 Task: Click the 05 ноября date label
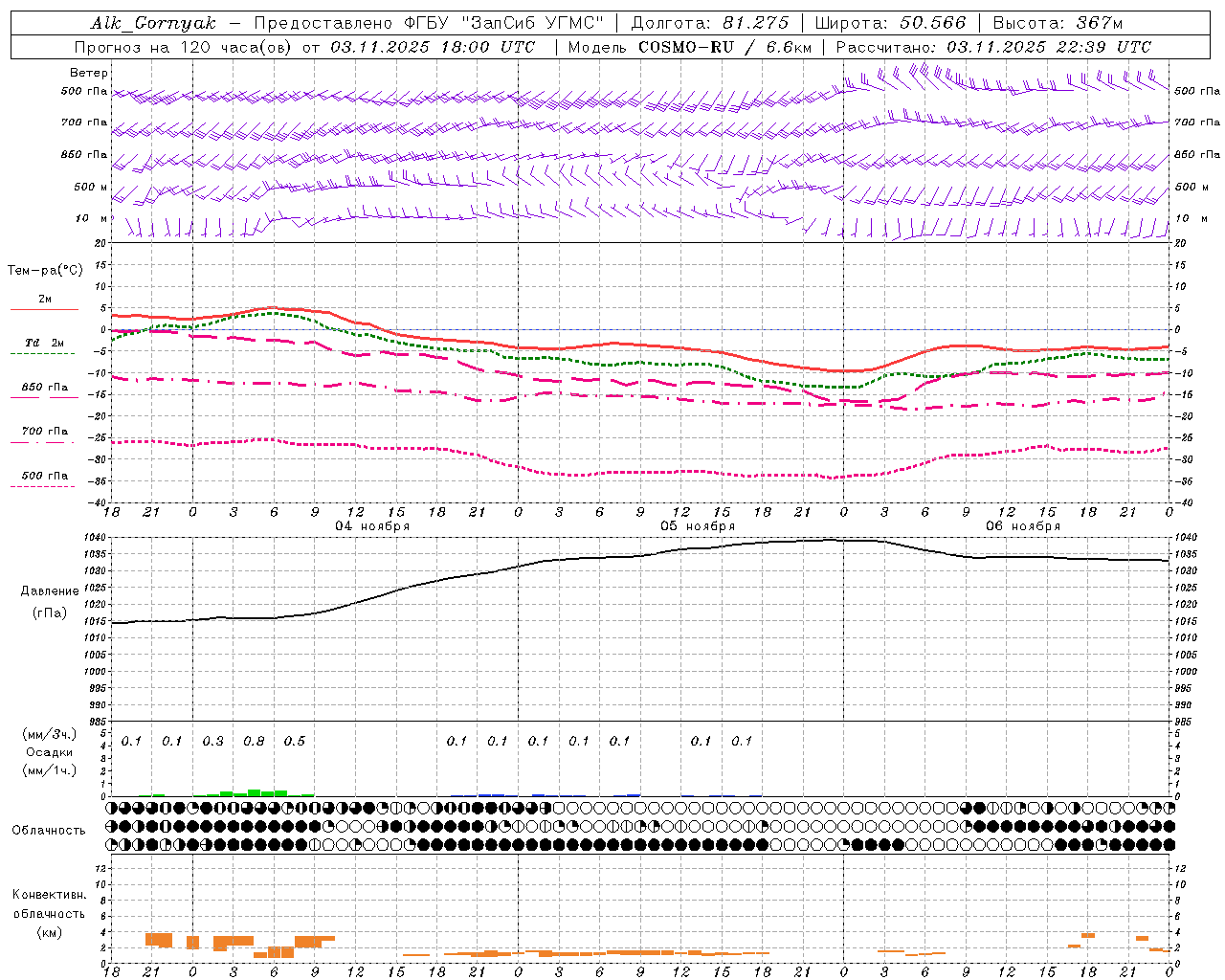point(698,526)
